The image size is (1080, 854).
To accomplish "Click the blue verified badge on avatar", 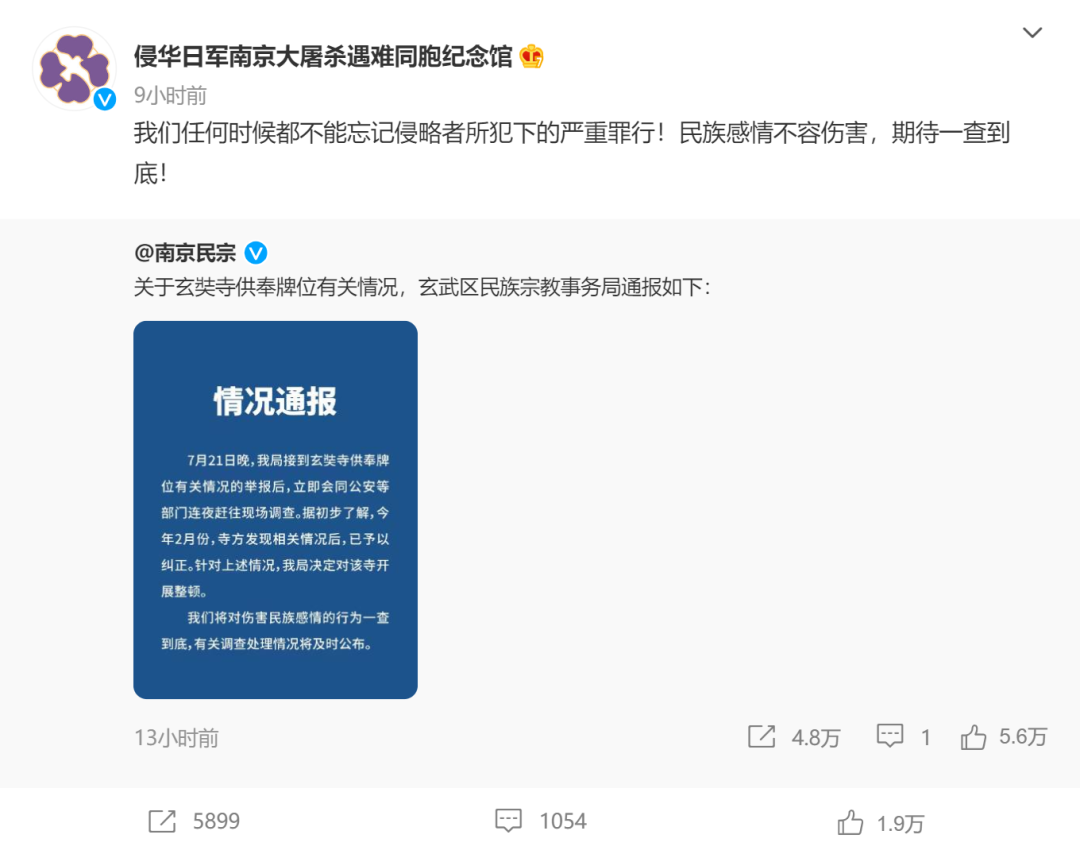I will [105, 100].
